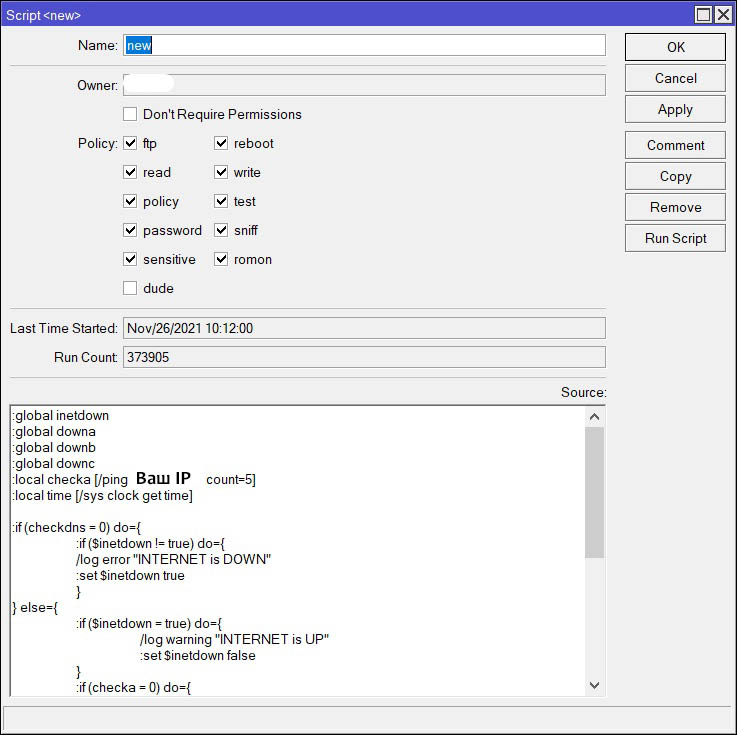737x735 pixels.
Task: Click the ':set $inetdown false' line
Action: coord(198,656)
